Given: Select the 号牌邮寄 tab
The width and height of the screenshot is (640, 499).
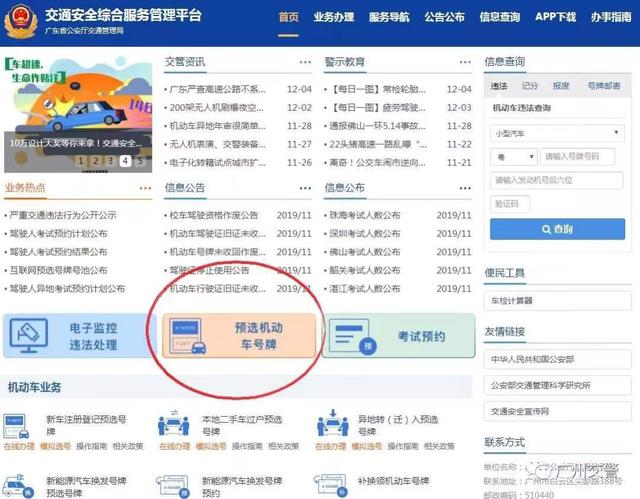Looking at the screenshot, I should [x=603, y=86].
